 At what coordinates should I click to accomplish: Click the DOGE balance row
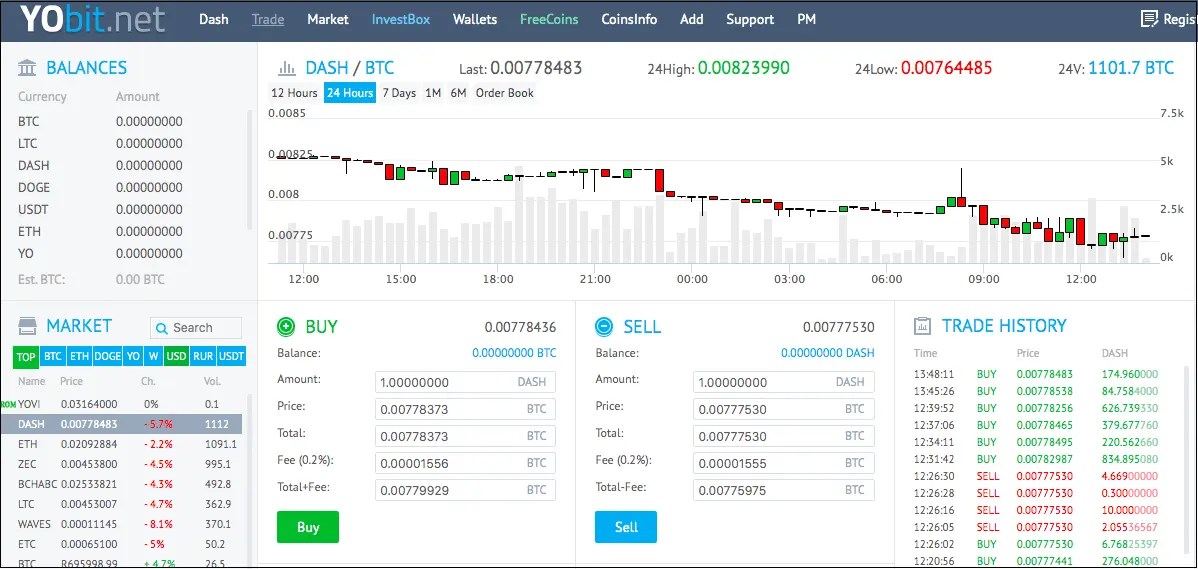coord(128,187)
